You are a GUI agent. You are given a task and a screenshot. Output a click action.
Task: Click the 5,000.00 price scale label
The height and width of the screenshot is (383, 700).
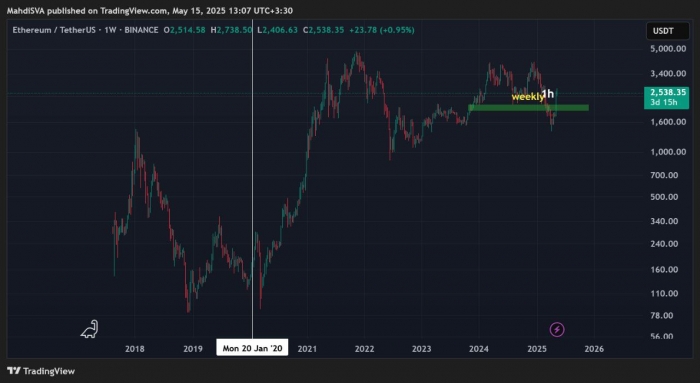click(x=668, y=49)
